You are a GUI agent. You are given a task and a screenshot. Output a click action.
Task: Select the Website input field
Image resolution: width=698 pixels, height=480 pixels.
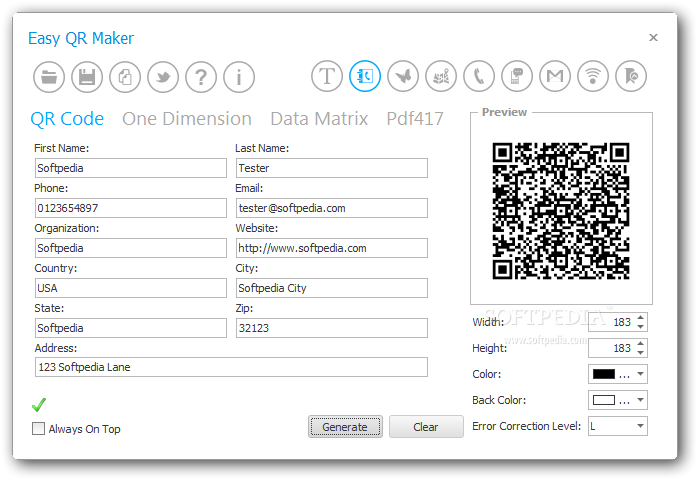pyautogui.click(x=332, y=248)
